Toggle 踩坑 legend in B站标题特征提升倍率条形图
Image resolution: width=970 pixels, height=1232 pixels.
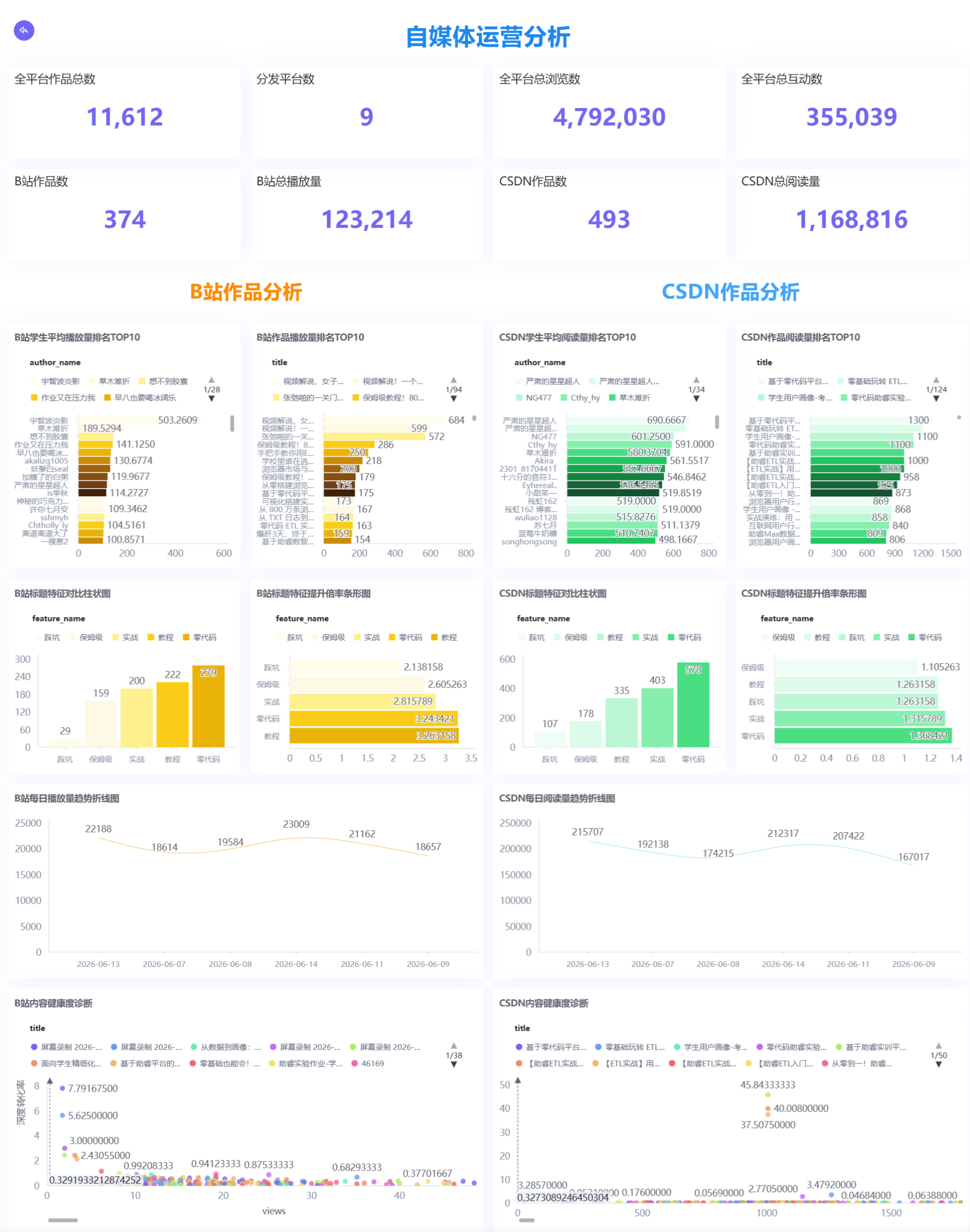click(x=290, y=638)
